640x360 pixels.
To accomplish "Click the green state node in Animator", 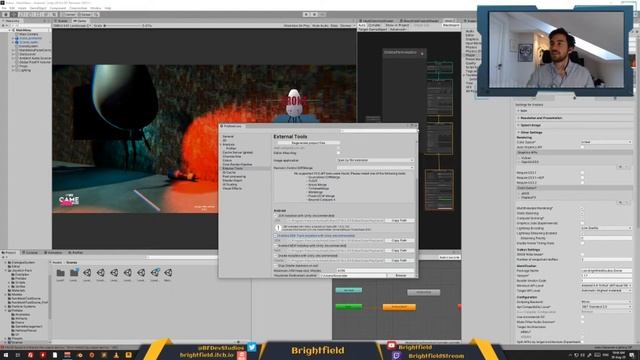I will coord(349,306).
